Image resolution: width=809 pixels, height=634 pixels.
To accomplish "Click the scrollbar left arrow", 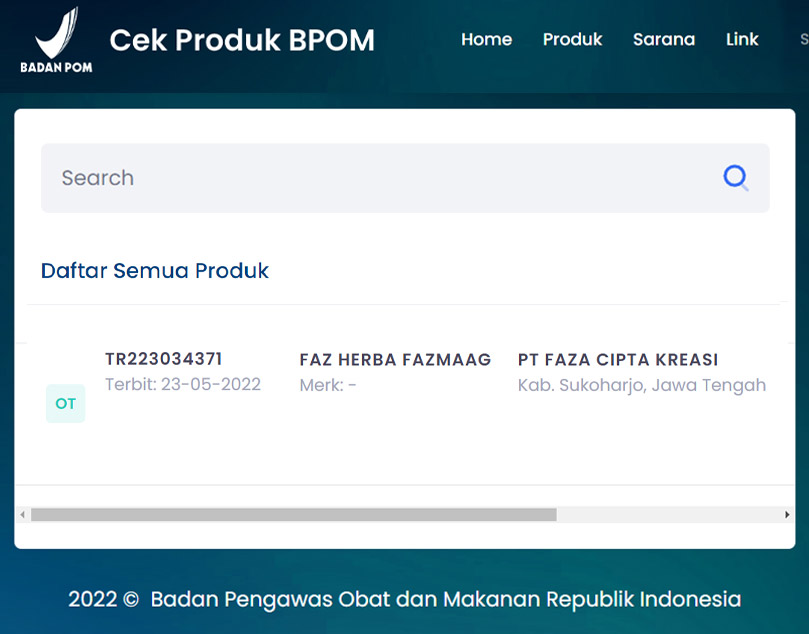I will pos(22,514).
